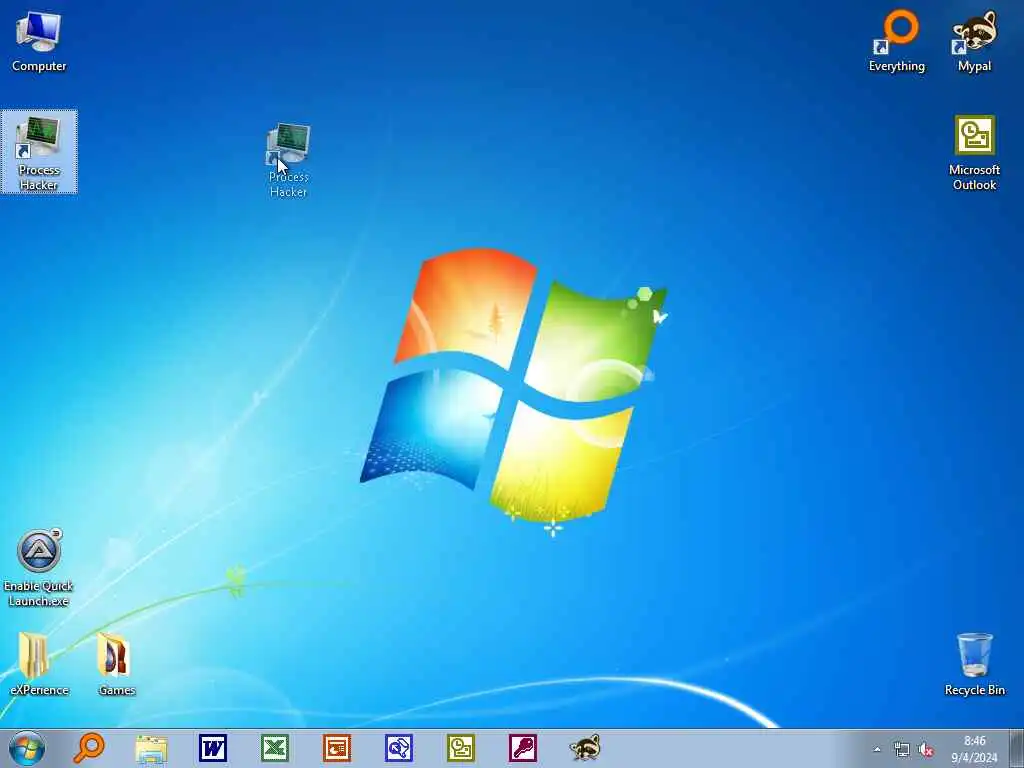The image size is (1024, 768).
Task: Select the Mypal browser desktop shortcut
Action: (x=974, y=41)
